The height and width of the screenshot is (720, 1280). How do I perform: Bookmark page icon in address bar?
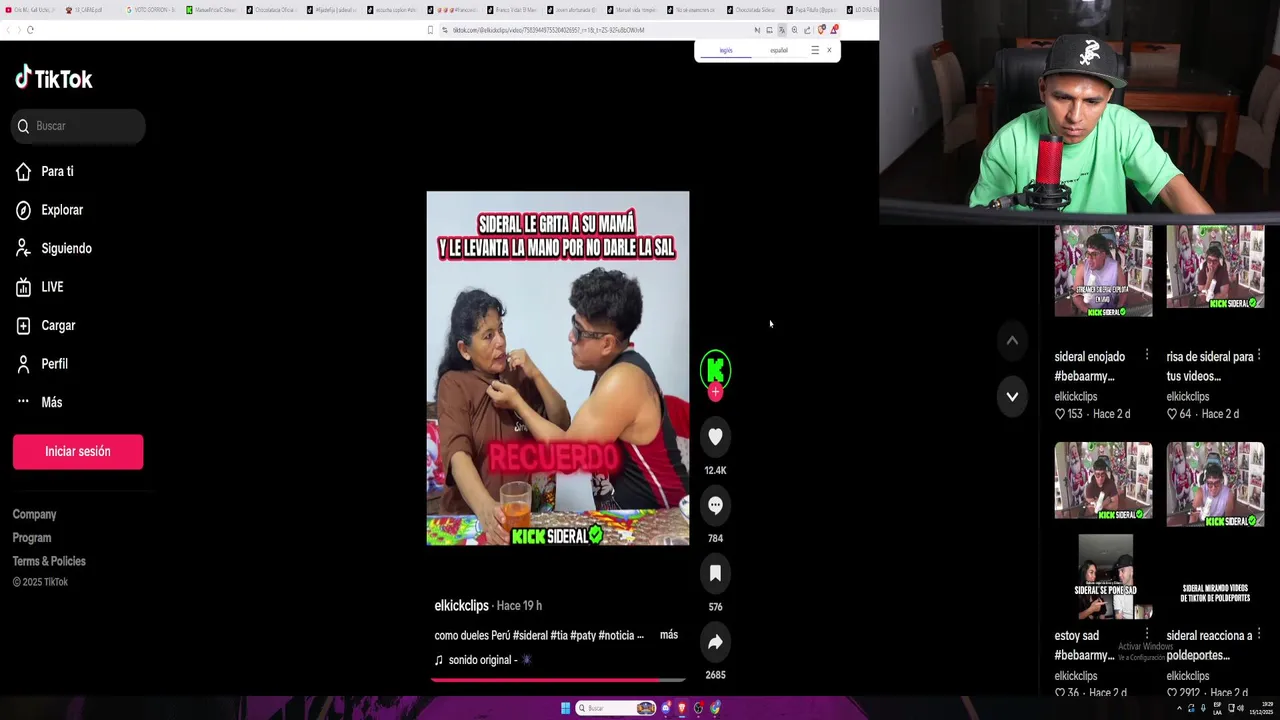point(430,30)
